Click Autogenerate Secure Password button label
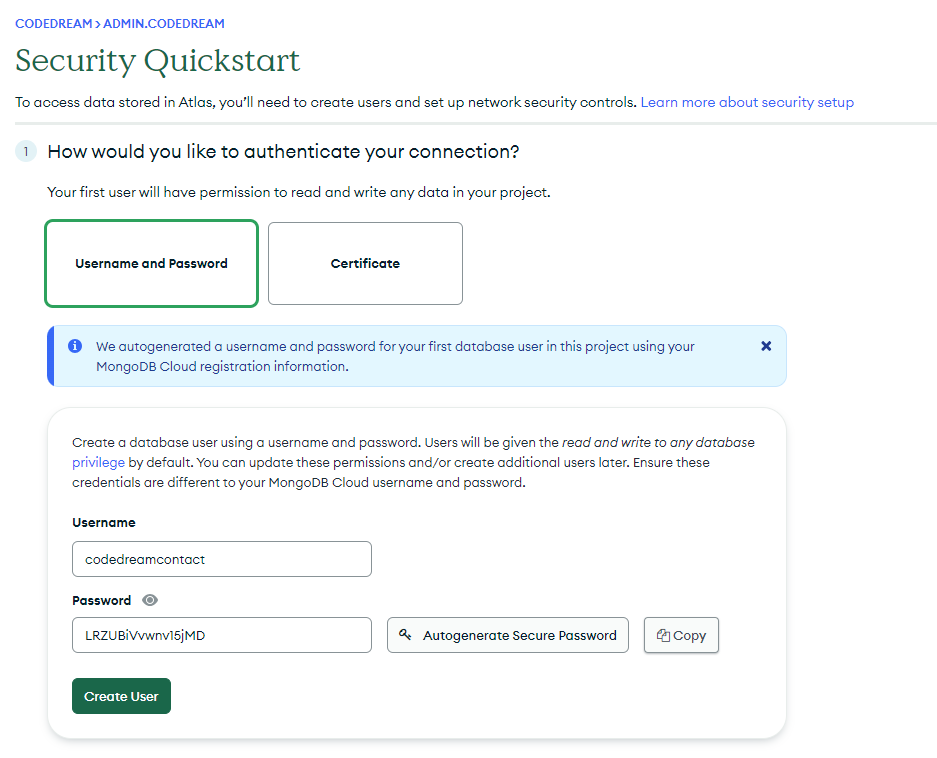937x758 pixels. coord(519,635)
